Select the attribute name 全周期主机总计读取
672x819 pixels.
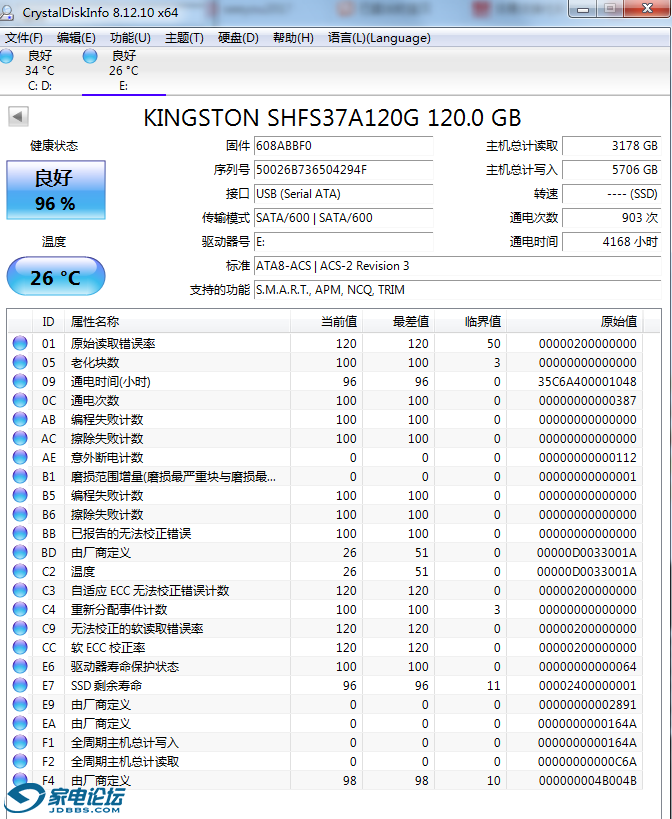125,762
